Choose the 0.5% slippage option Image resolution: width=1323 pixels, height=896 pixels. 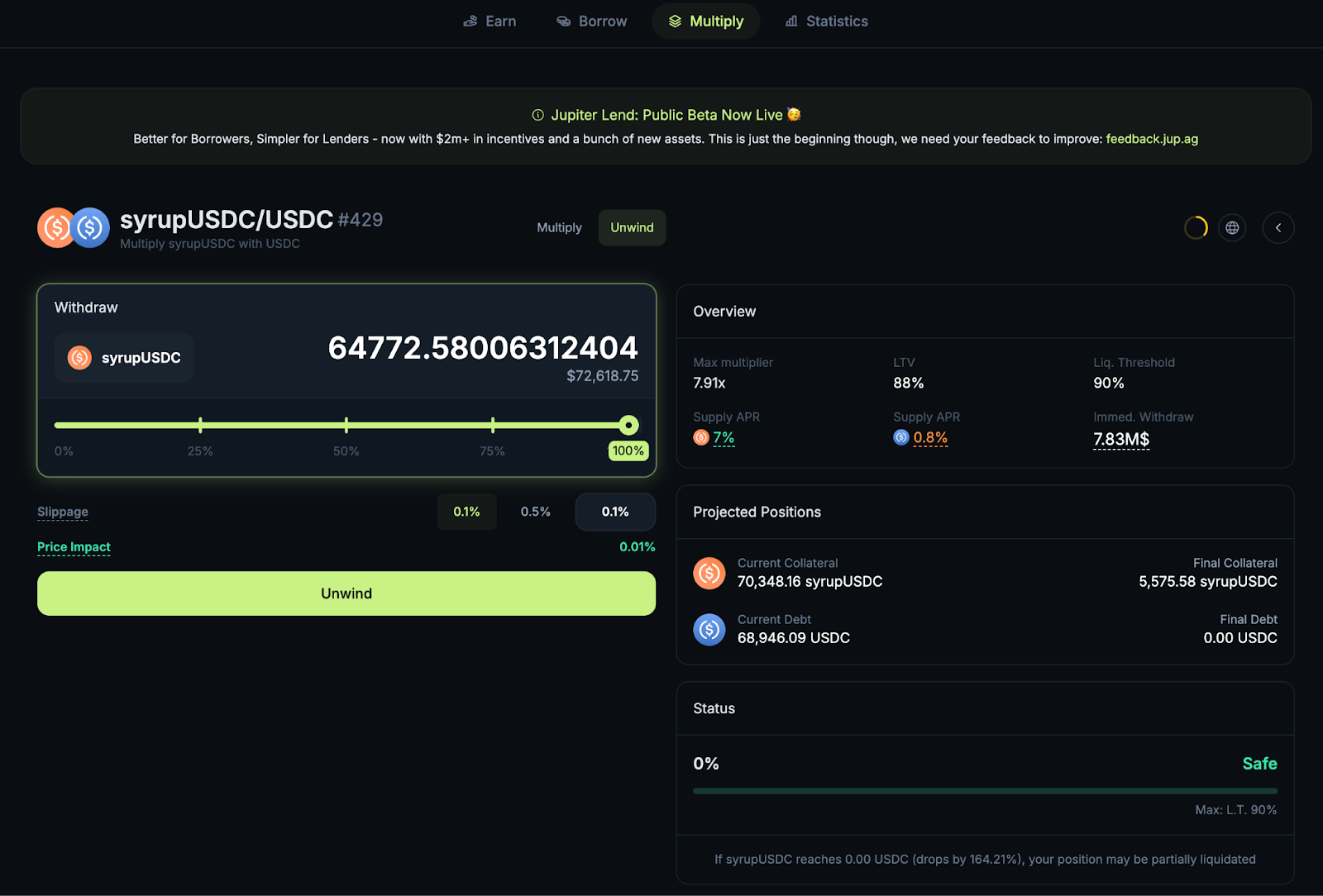pyautogui.click(x=535, y=512)
